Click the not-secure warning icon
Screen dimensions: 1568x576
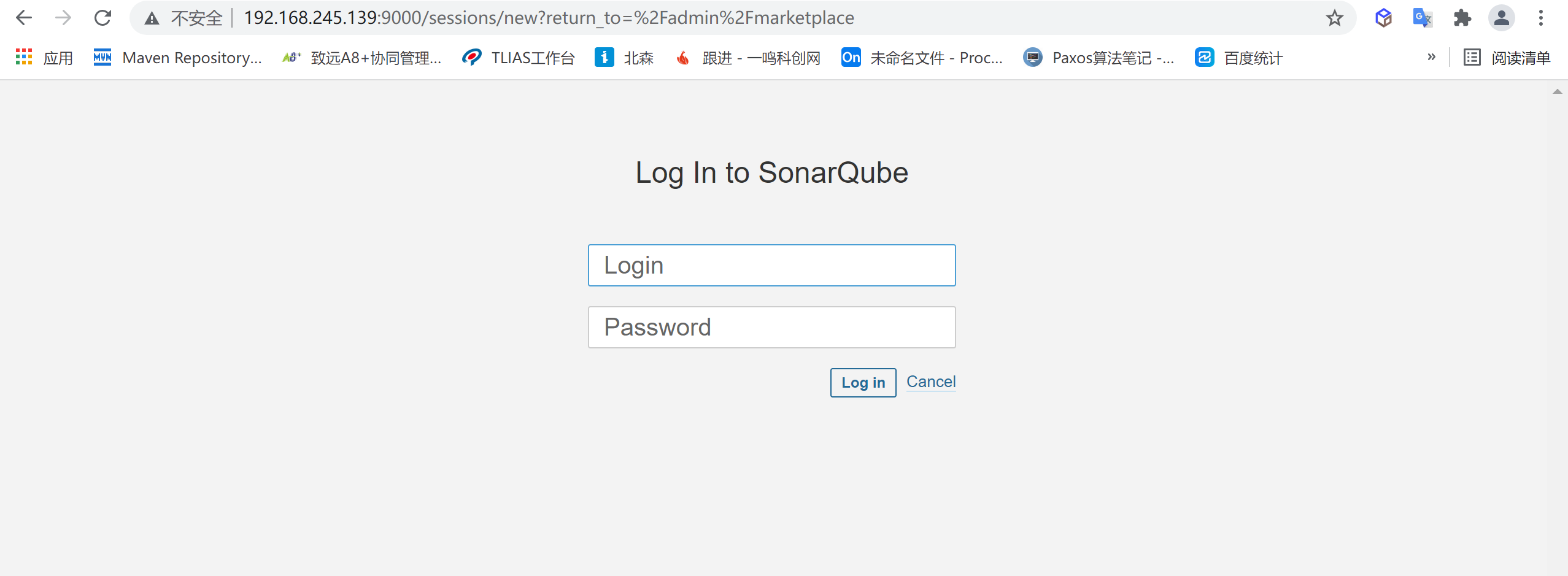(152, 18)
